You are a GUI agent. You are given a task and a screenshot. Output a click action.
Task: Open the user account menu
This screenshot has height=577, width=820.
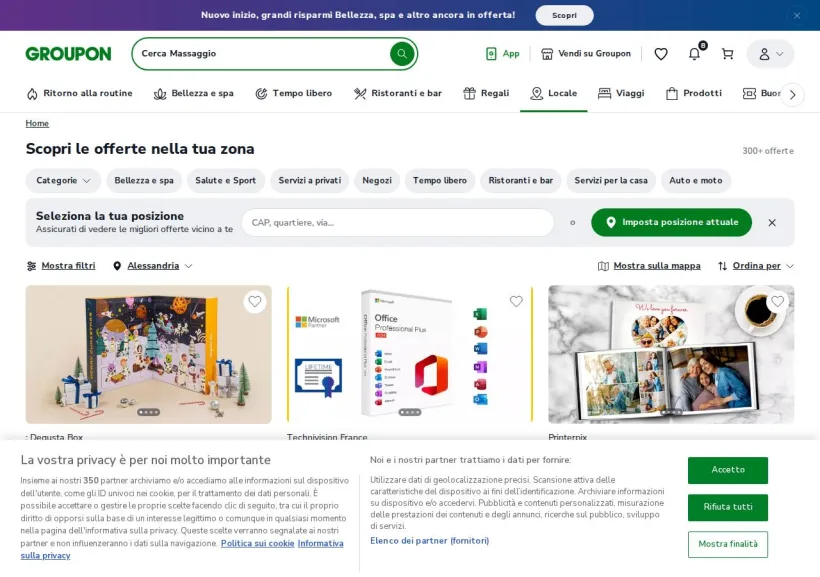[770, 54]
